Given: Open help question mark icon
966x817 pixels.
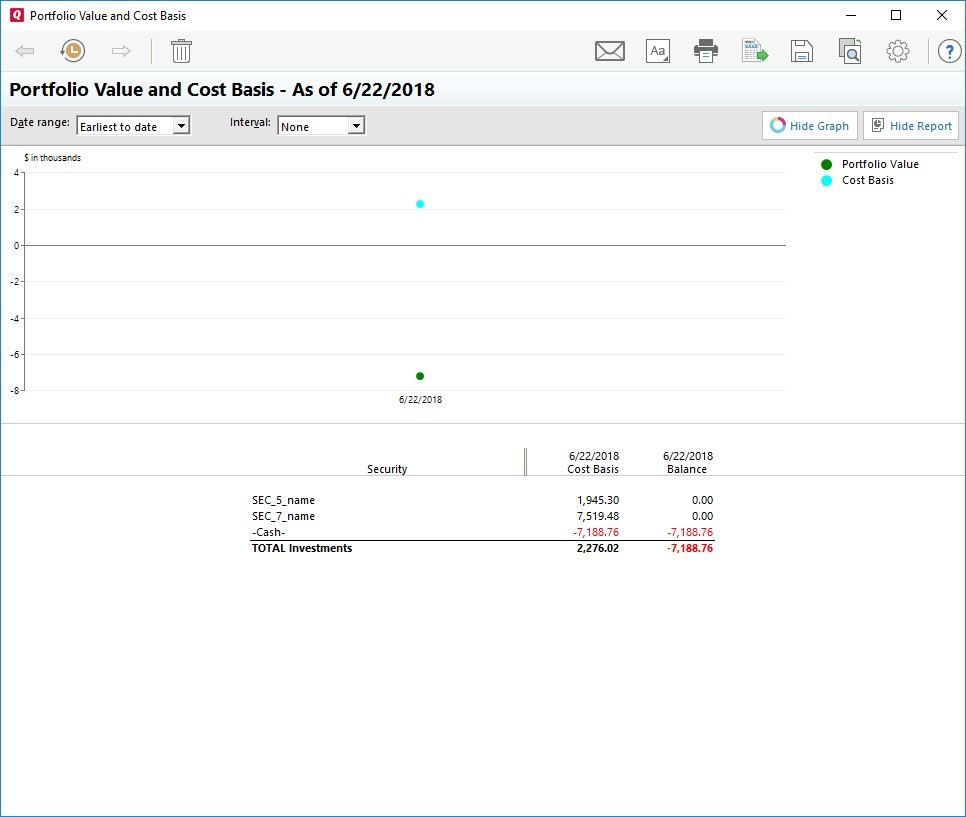Looking at the screenshot, I should click(x=948, y=51).
